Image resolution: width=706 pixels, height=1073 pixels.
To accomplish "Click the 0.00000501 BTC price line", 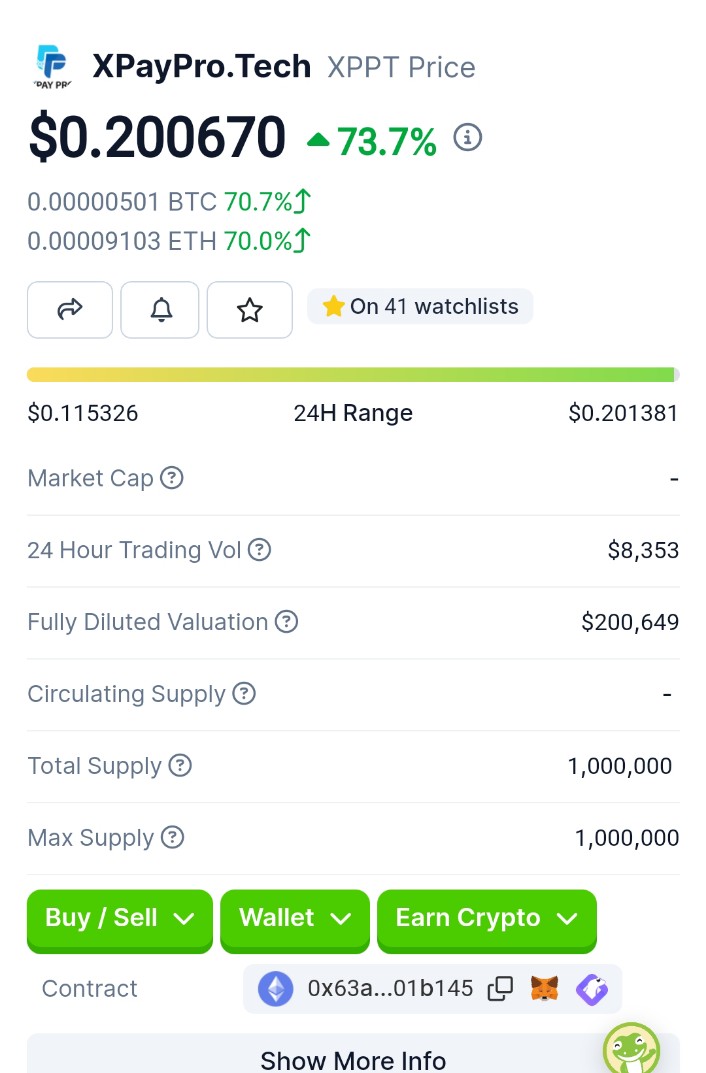I will coord(168,202).
